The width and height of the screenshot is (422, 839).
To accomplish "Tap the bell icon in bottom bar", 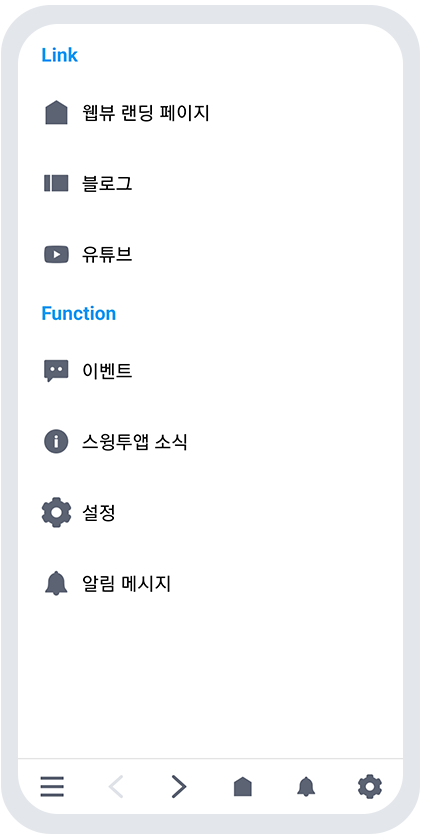I will [306, 787].
